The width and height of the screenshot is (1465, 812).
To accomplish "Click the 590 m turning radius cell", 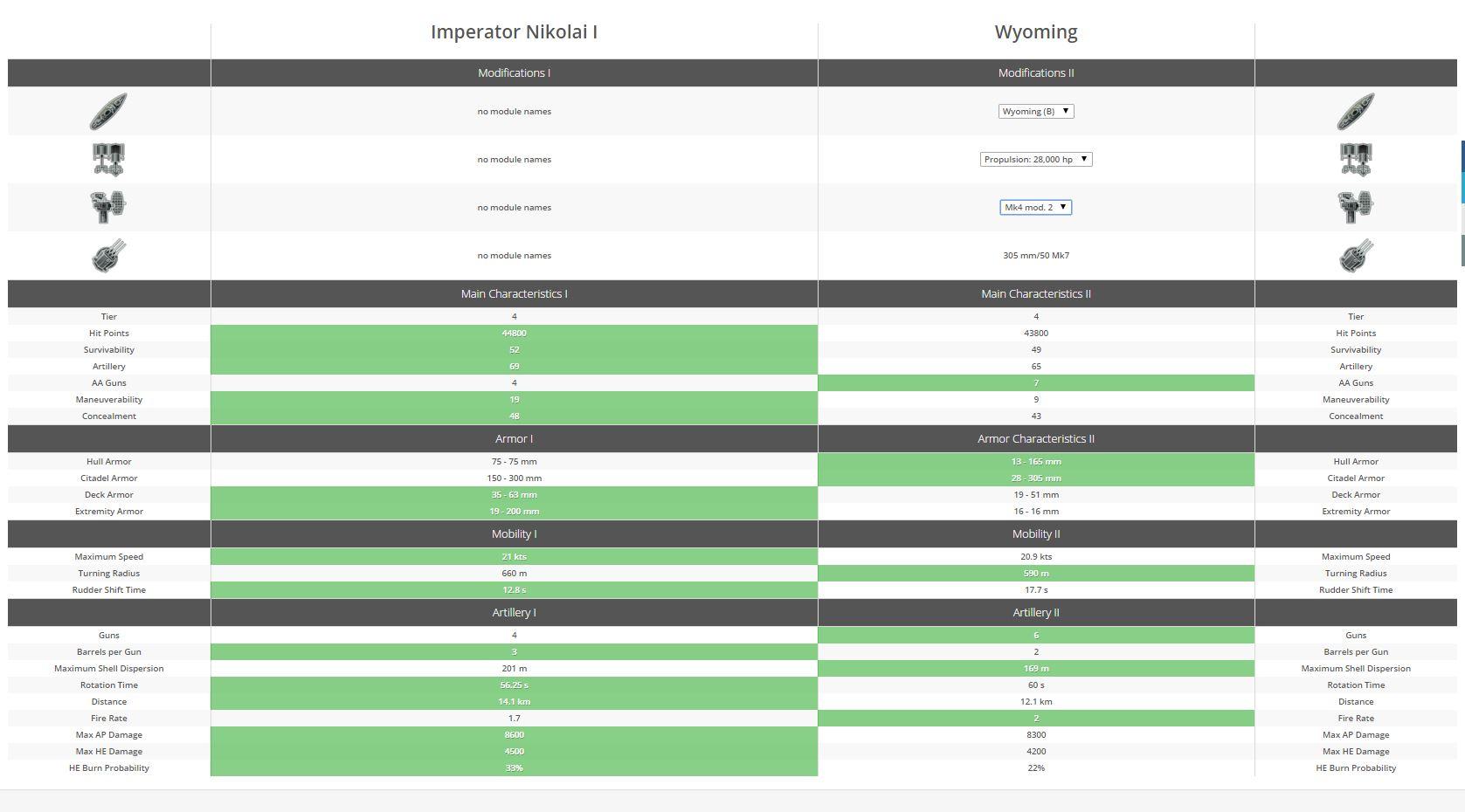I will [1036, 573].
